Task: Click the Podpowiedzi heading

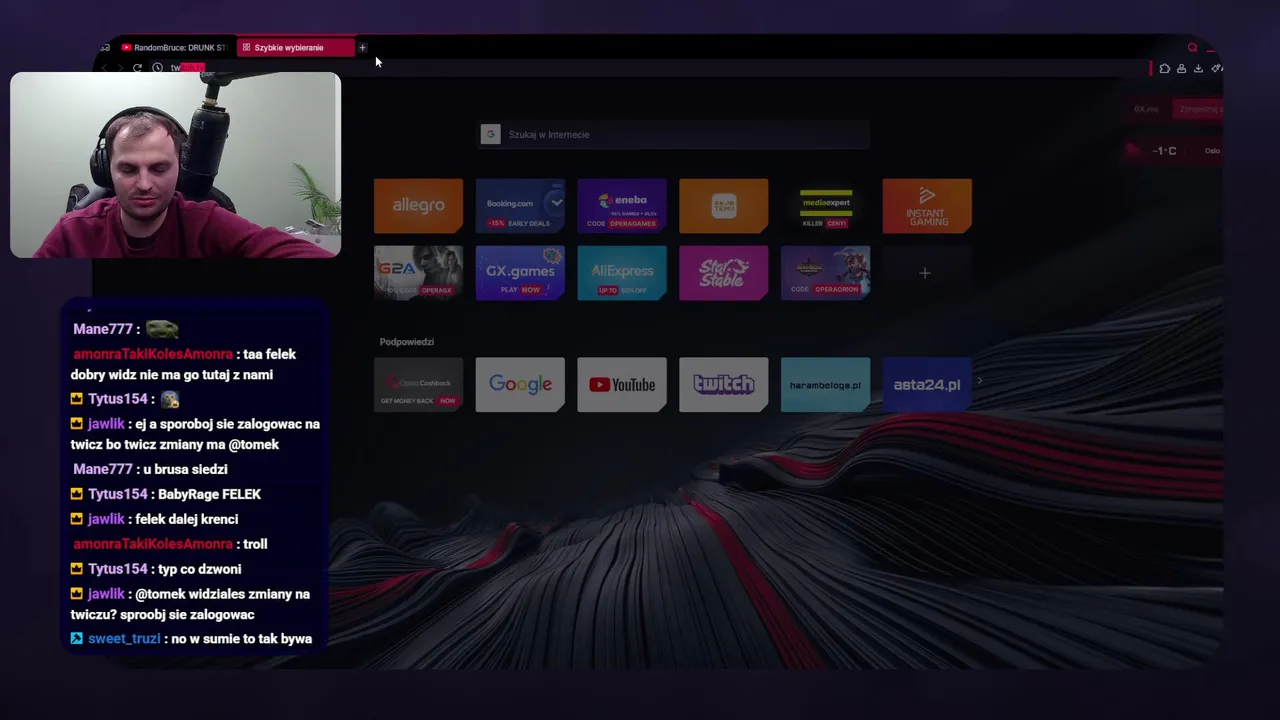Action: point(407,342)
